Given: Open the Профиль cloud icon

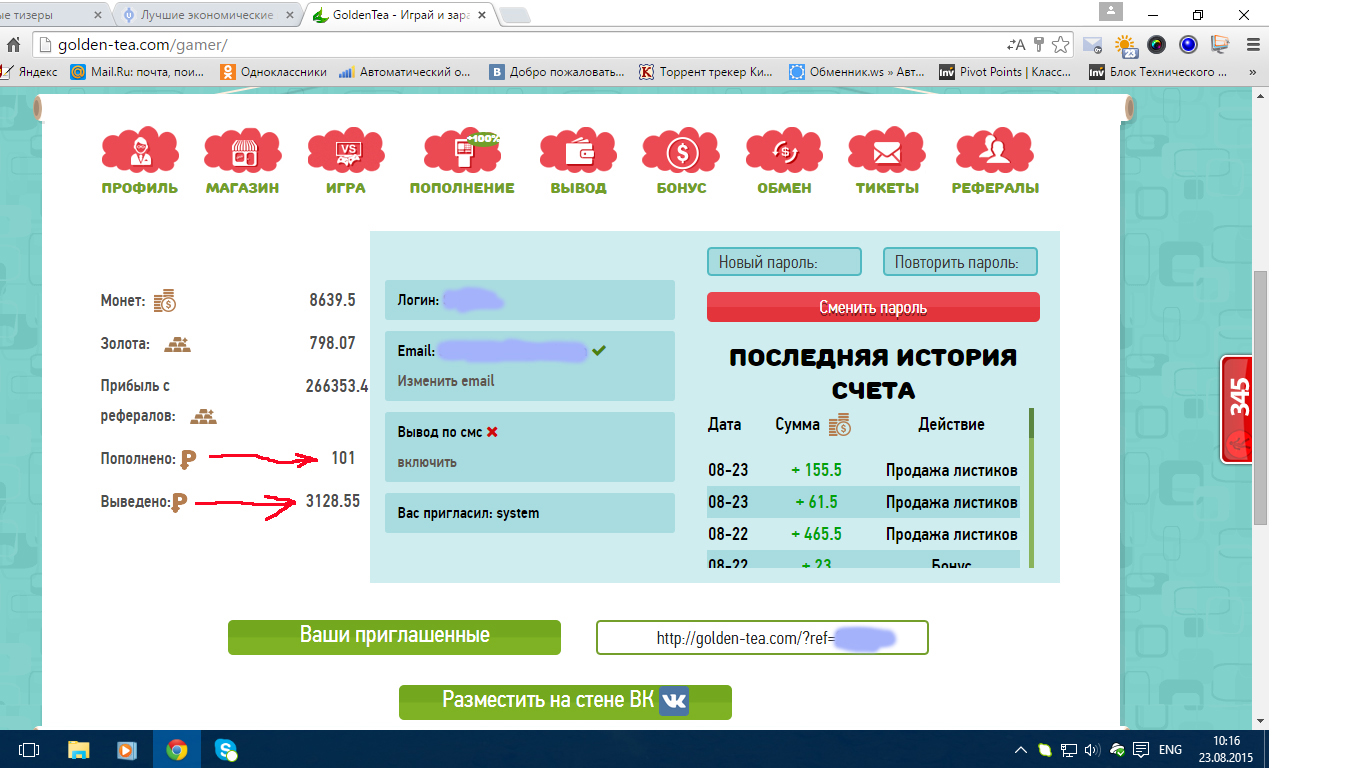Looking at the screenshot, I should coord(140,151).
